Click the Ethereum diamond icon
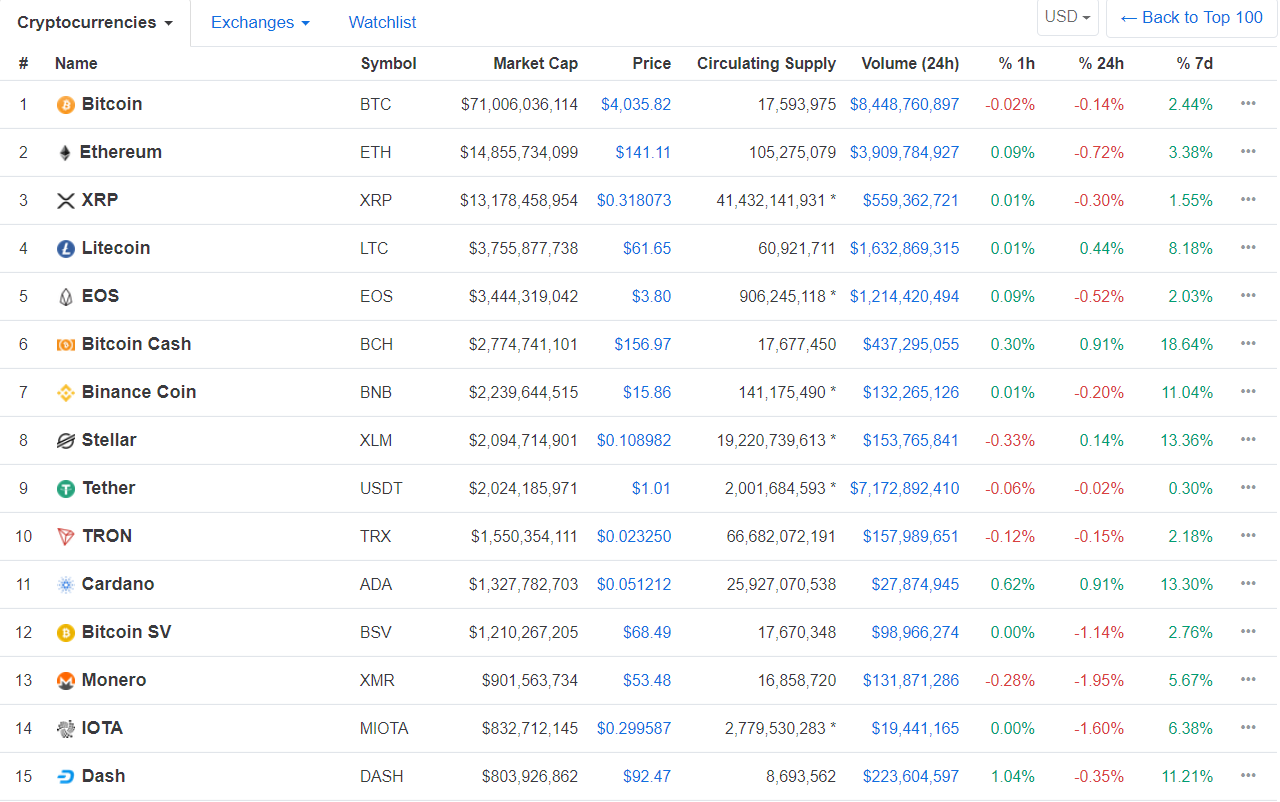The image size is (1280, 802). tap(64, 152)
